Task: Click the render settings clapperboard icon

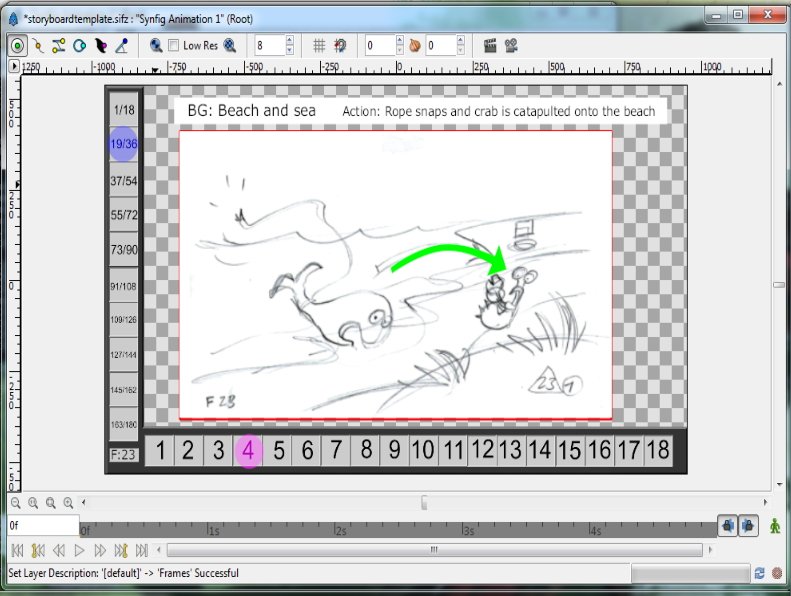Action: [491, 45]
